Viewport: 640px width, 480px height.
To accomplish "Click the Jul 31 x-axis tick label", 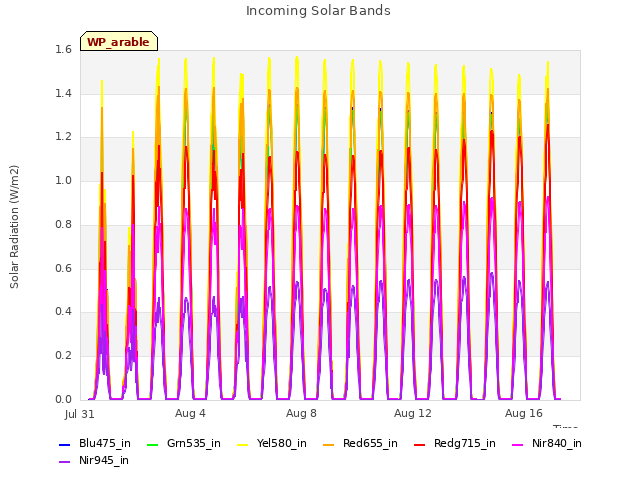I will tap(80, 414).
